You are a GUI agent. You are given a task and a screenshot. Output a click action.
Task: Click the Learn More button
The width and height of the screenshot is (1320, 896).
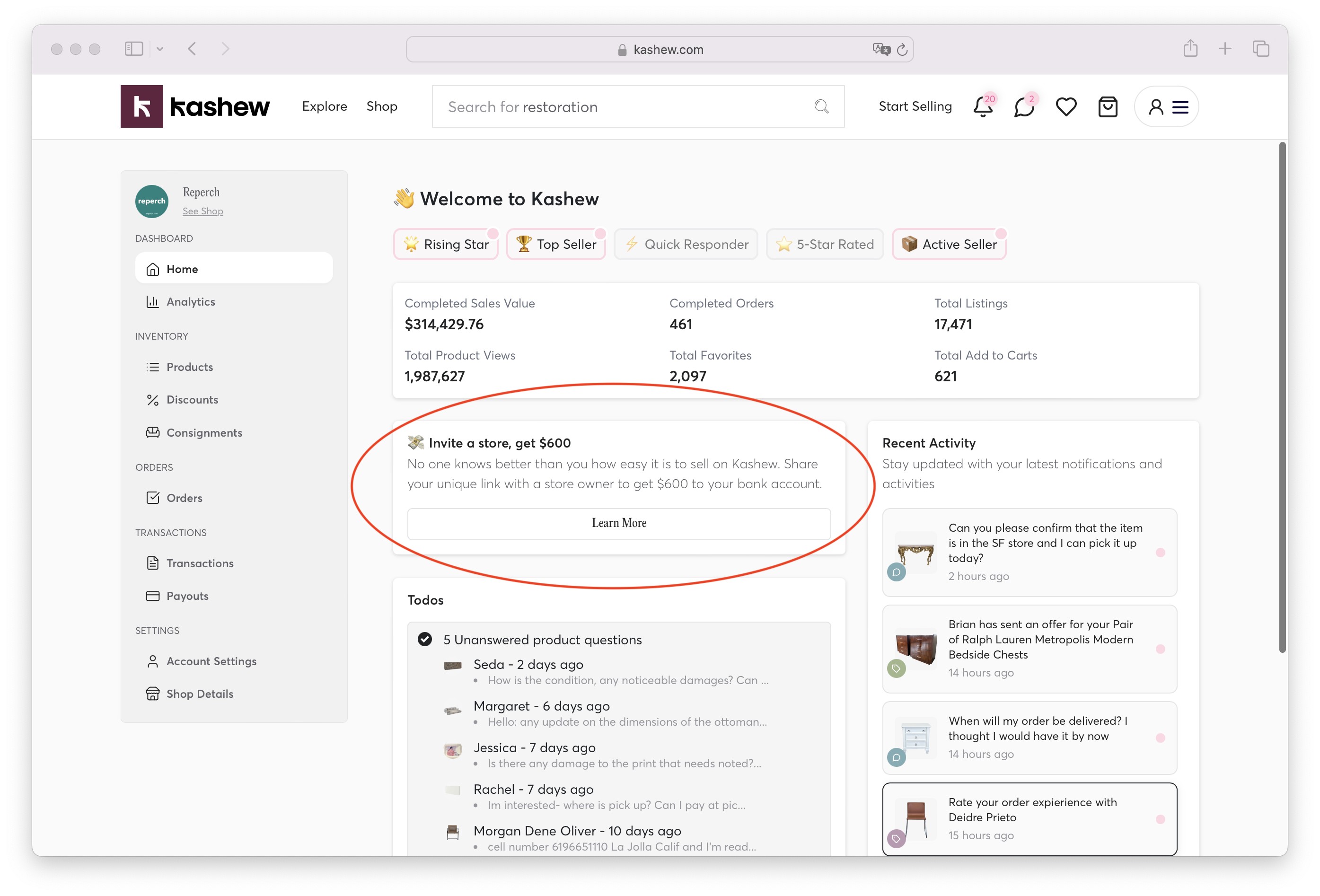click(618, 523)
